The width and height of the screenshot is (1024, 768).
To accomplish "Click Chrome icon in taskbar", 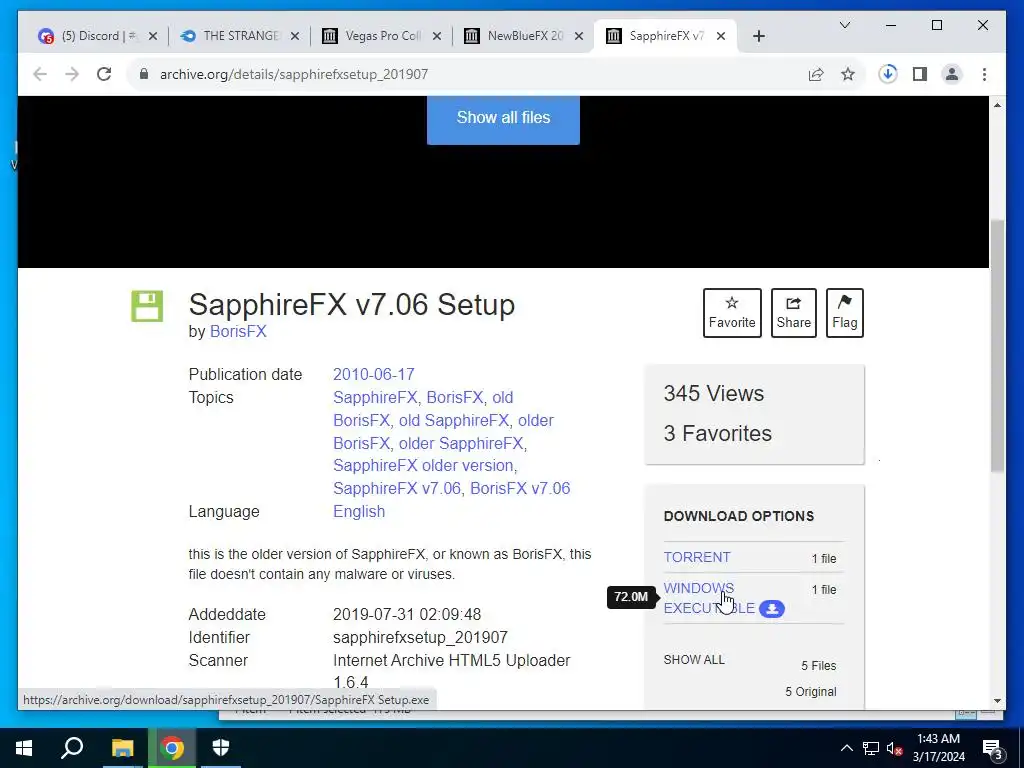I will tap(172, 748).
